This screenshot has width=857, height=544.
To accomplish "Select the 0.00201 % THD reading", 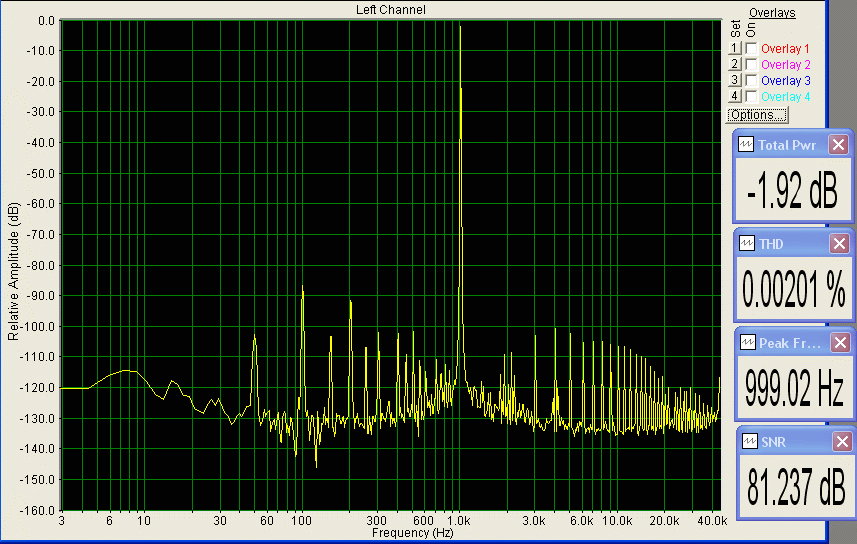I will click(x=794, y=289).
